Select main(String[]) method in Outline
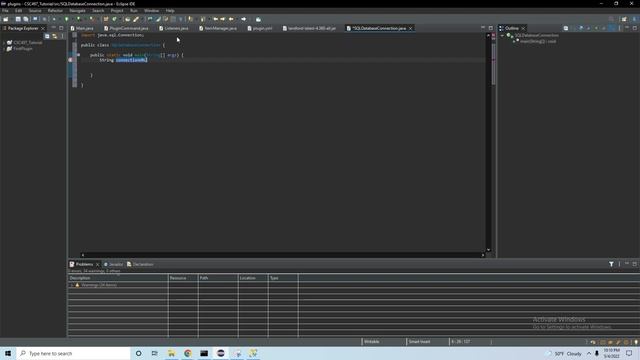This screenshot has width=640, height=360. pos(538,41)
